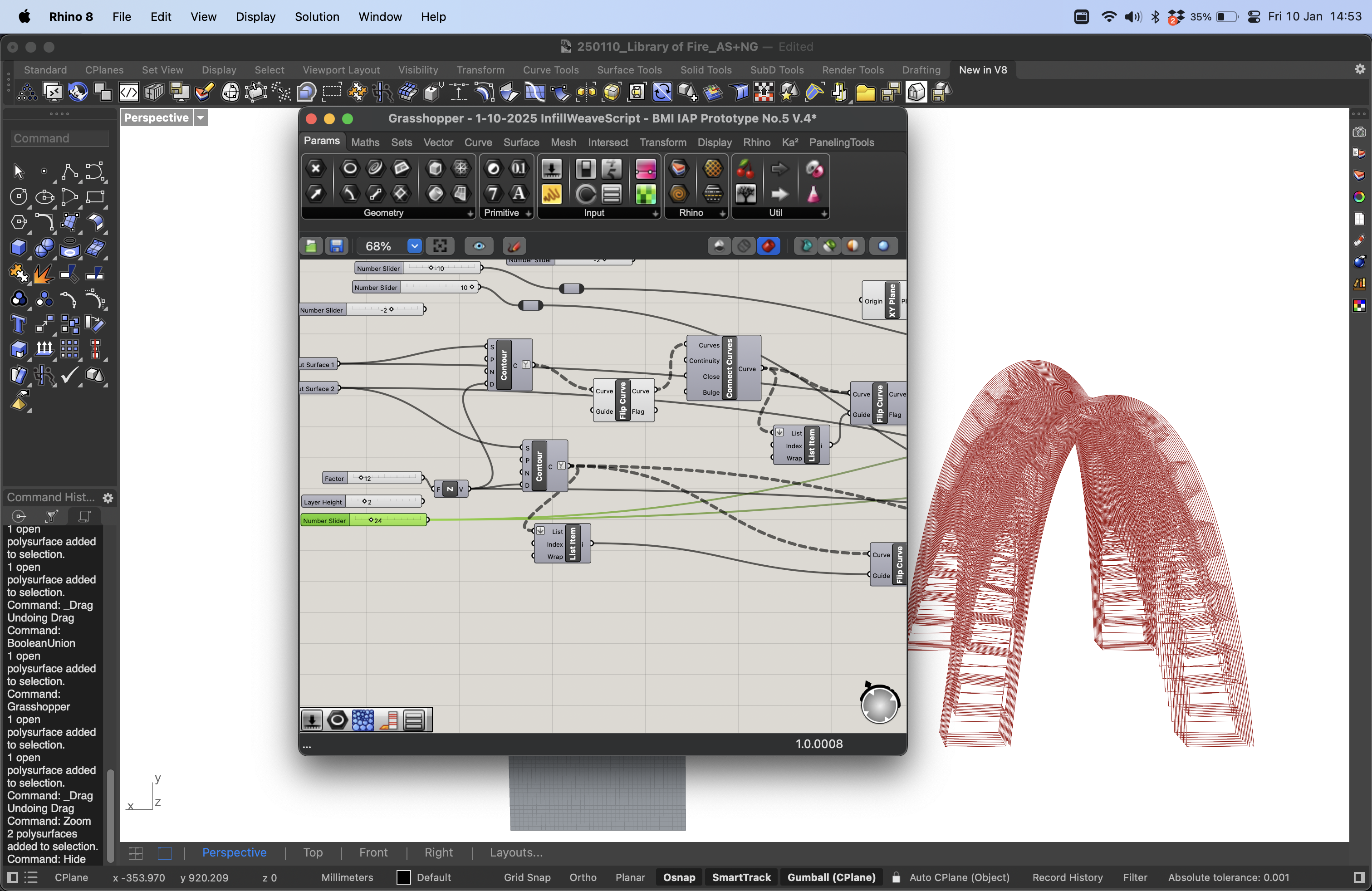This screenshot has width=1372, height=891.
Task: Toggle Osnap in the status bar
Action: (x=678, y=877)
